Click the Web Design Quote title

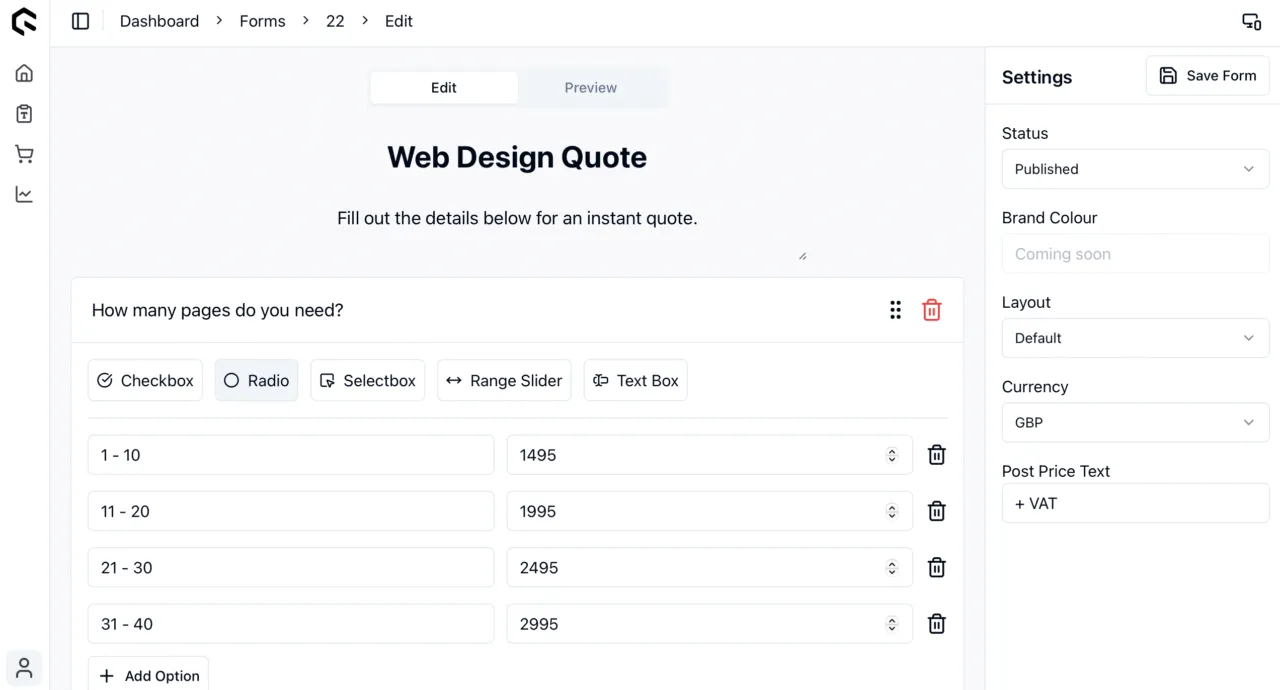point(517,157)
